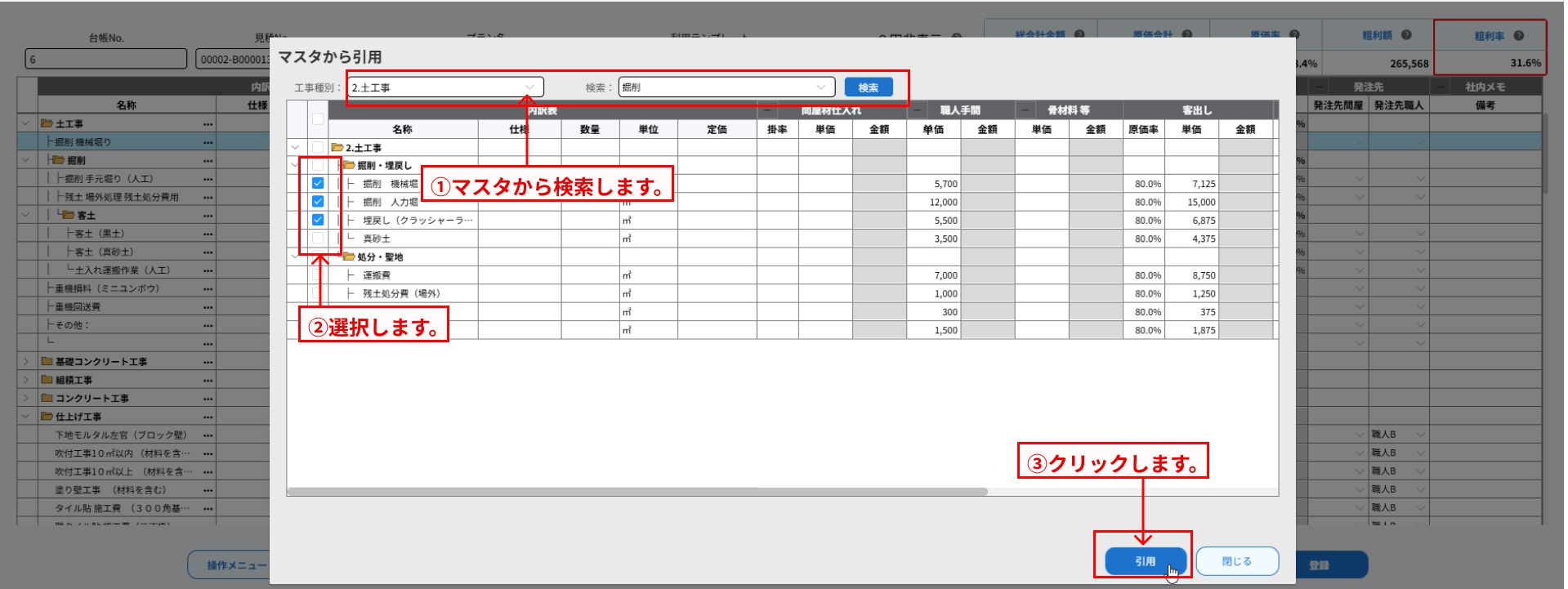Uncheck the 埋戻し(クラッシャーラ… checkbox
This screenshot has height=589, width=1568.
pyautogui.click(x=318, y=220)
